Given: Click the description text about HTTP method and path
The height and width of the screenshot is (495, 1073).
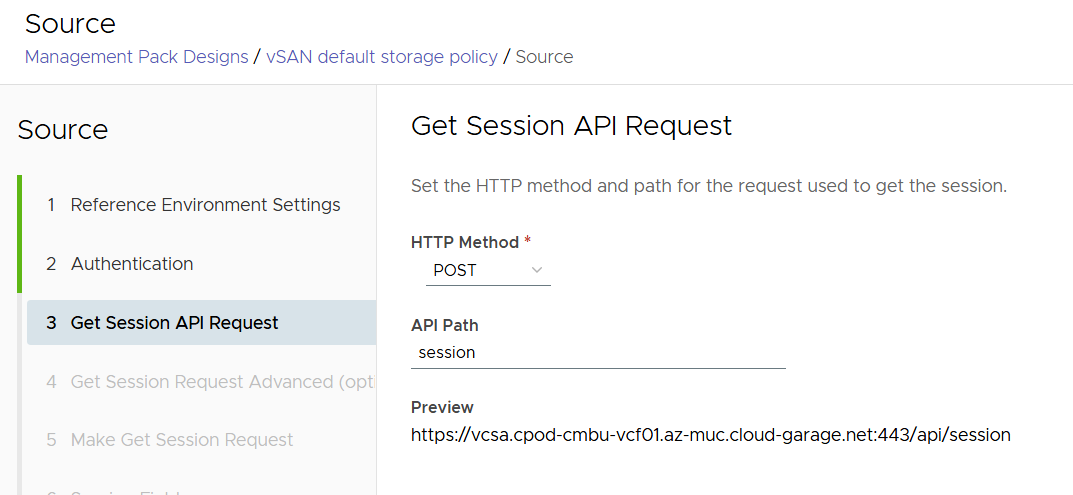Looking at the screenshot, I should click(x=708, y=186).
